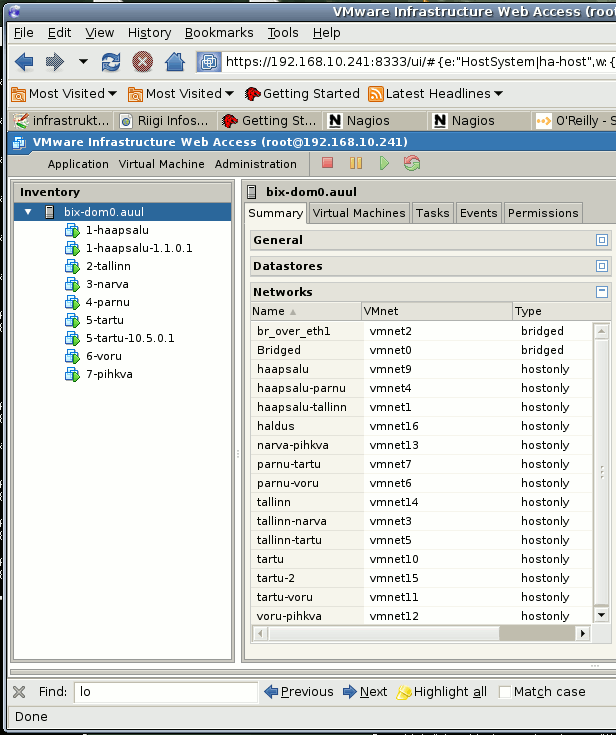Enable the Match case checkbox
The width and height of the screenshot is (616, 735).
tap(505, 692)
